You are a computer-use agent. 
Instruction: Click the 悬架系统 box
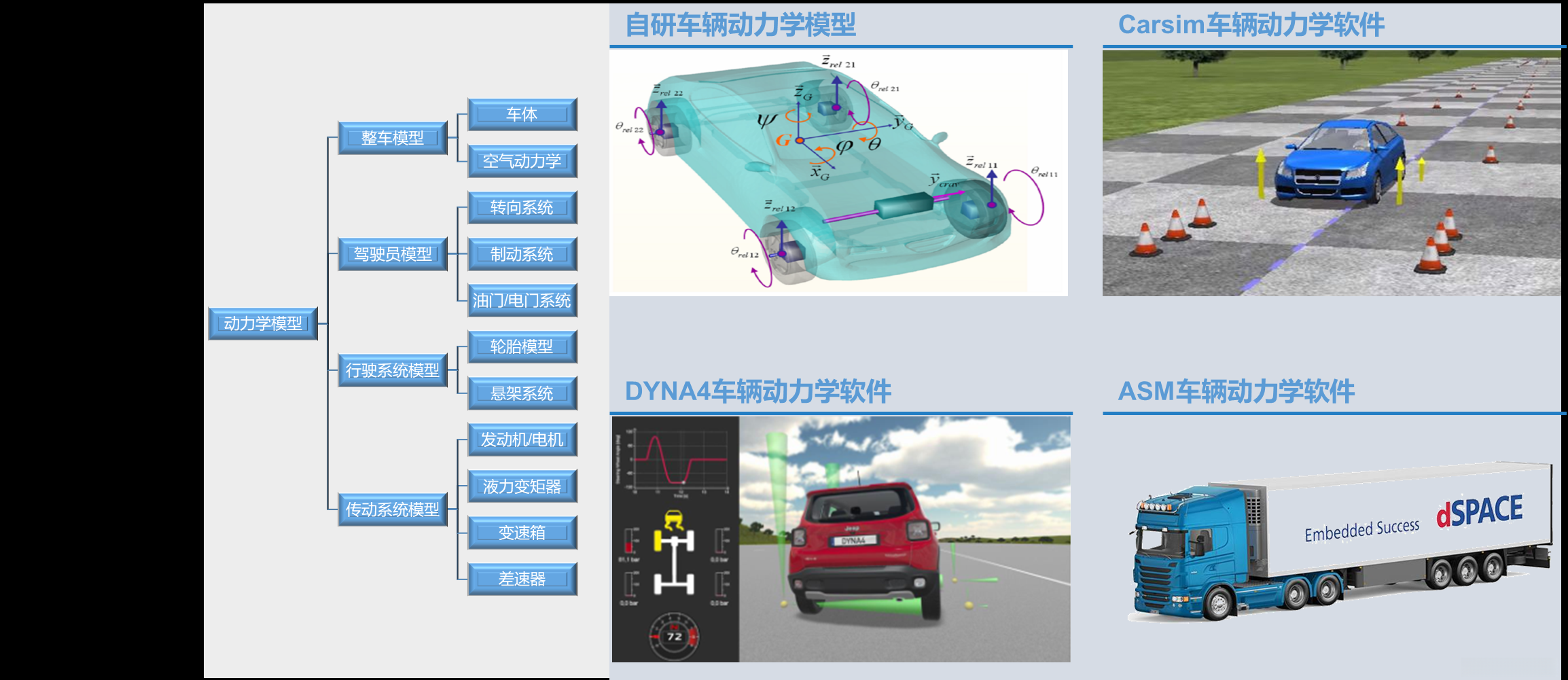522,393
